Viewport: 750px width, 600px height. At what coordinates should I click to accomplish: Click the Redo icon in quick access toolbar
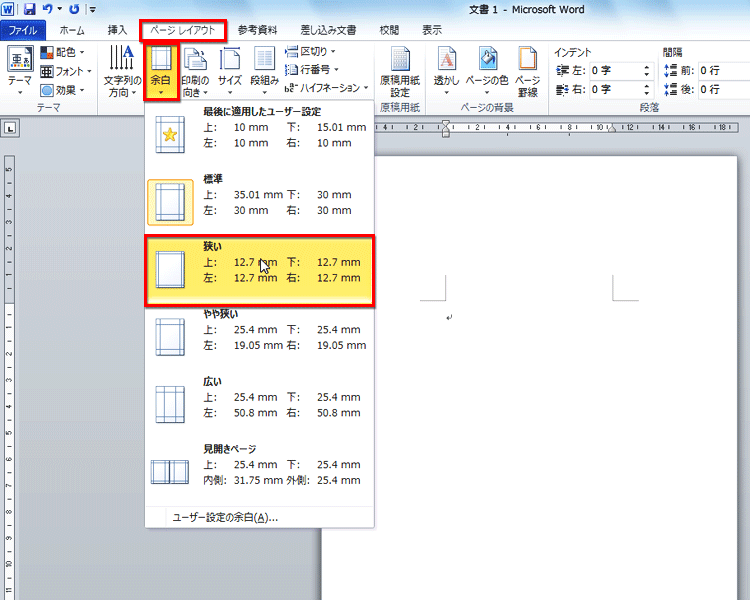coord(74,9)
